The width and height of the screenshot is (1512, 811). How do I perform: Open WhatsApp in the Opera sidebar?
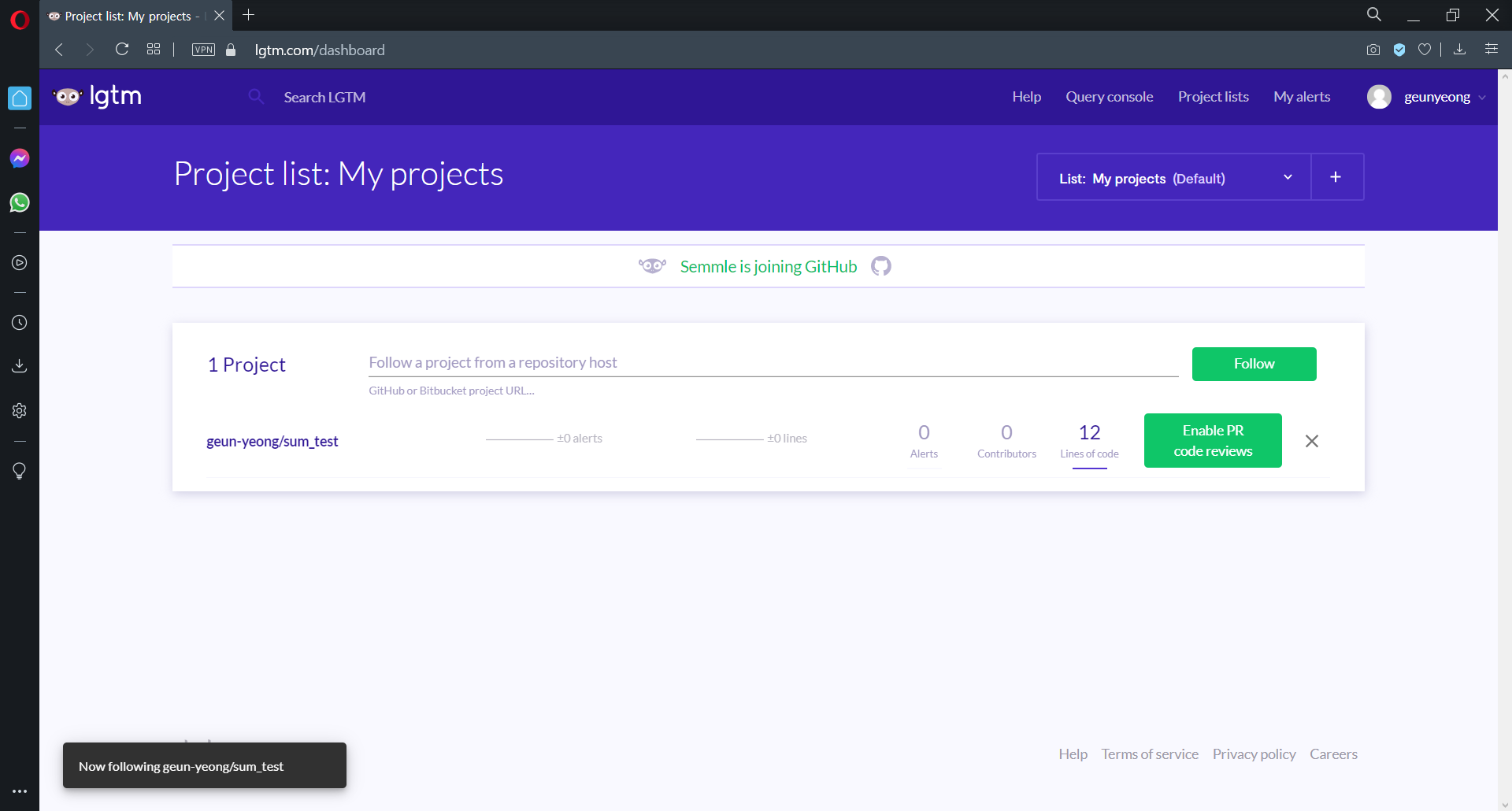(x=20, y=202)
